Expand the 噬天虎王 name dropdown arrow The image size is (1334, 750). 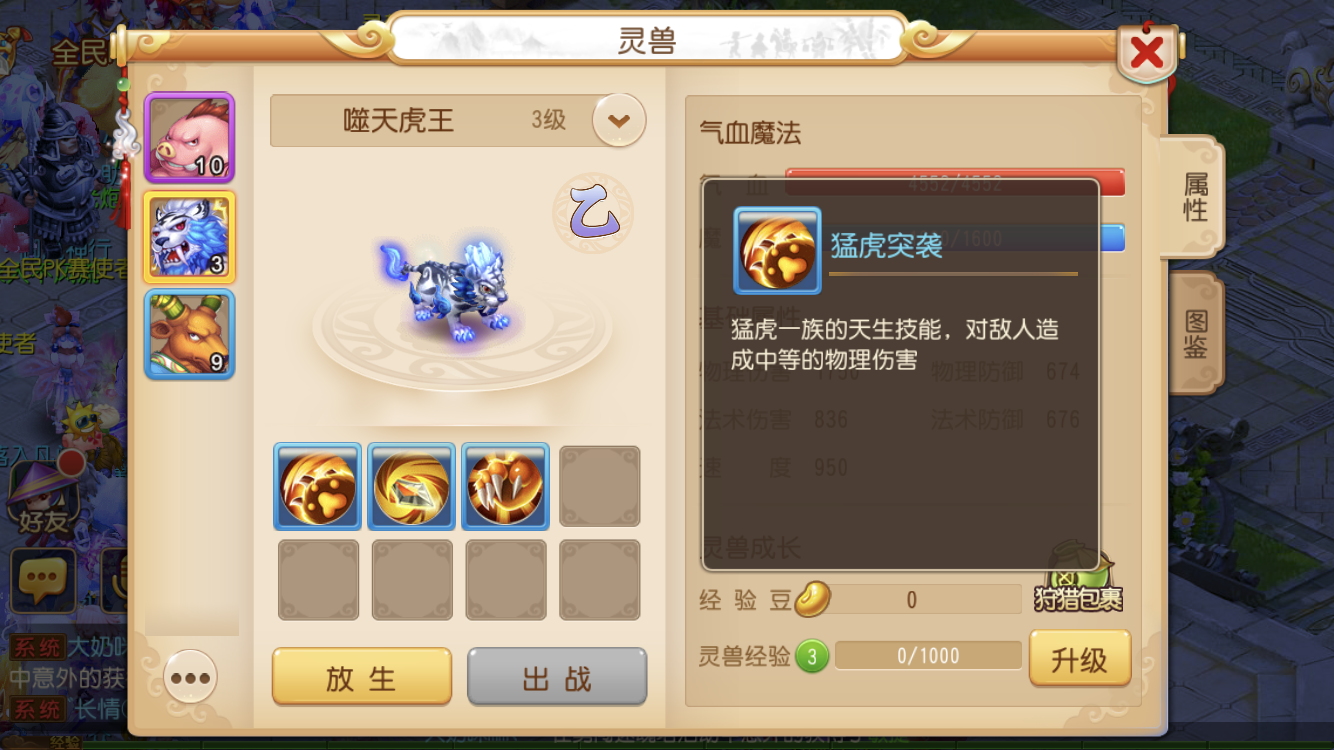tap(619, 121)
